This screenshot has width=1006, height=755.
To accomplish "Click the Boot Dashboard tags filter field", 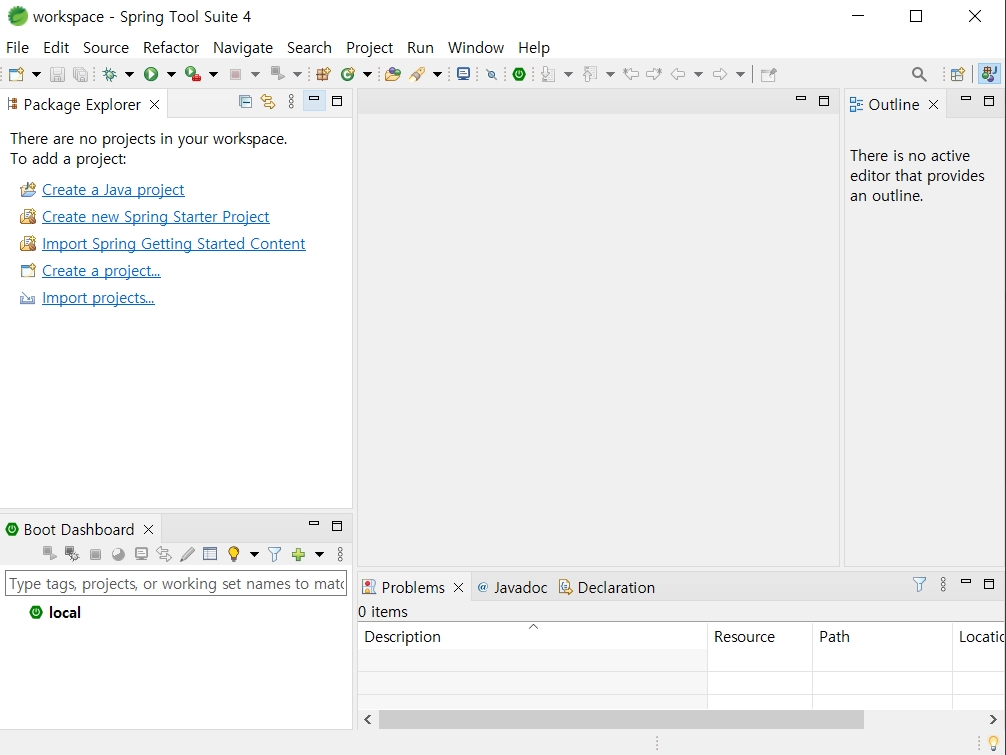I will (176, 584).
